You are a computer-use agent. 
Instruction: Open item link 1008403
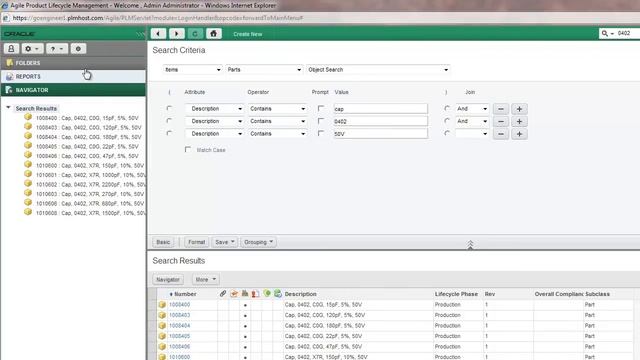180,315
